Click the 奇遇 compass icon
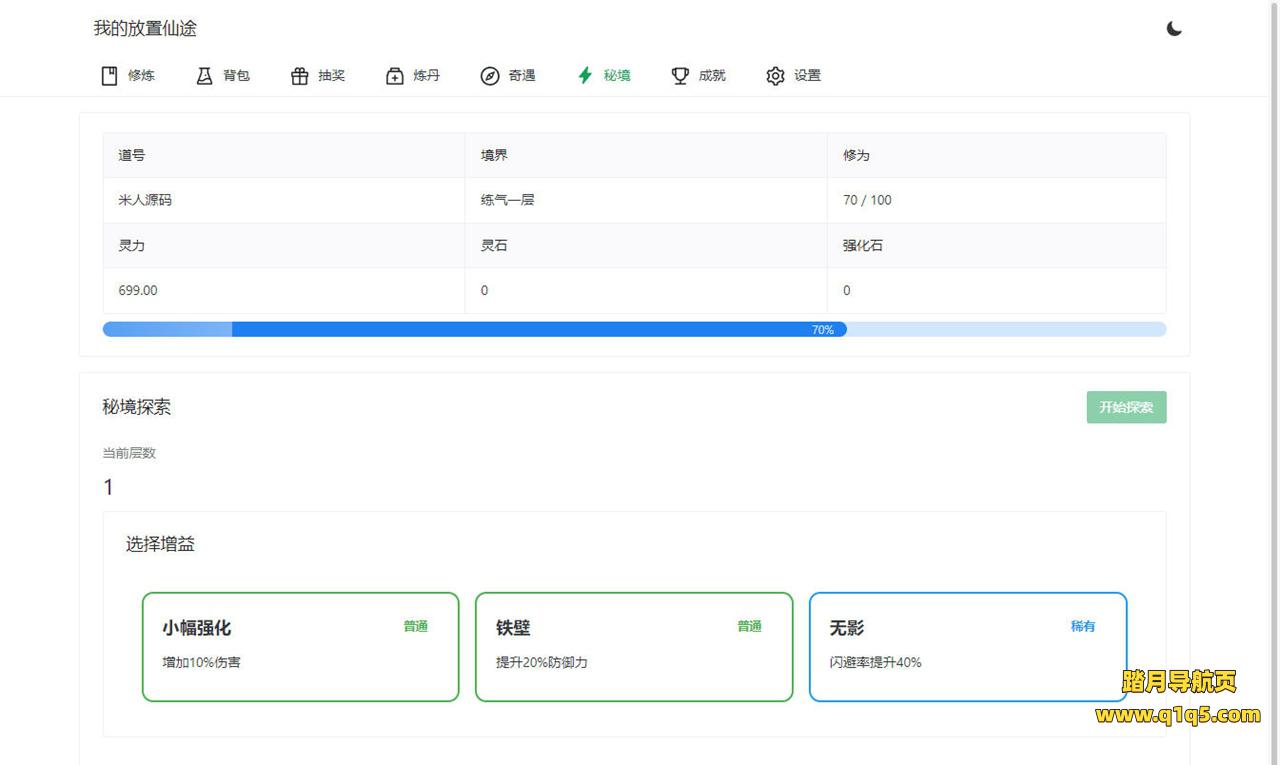Screen dimensions: 1280x765 pyautogui.click(x=490, y=76)
